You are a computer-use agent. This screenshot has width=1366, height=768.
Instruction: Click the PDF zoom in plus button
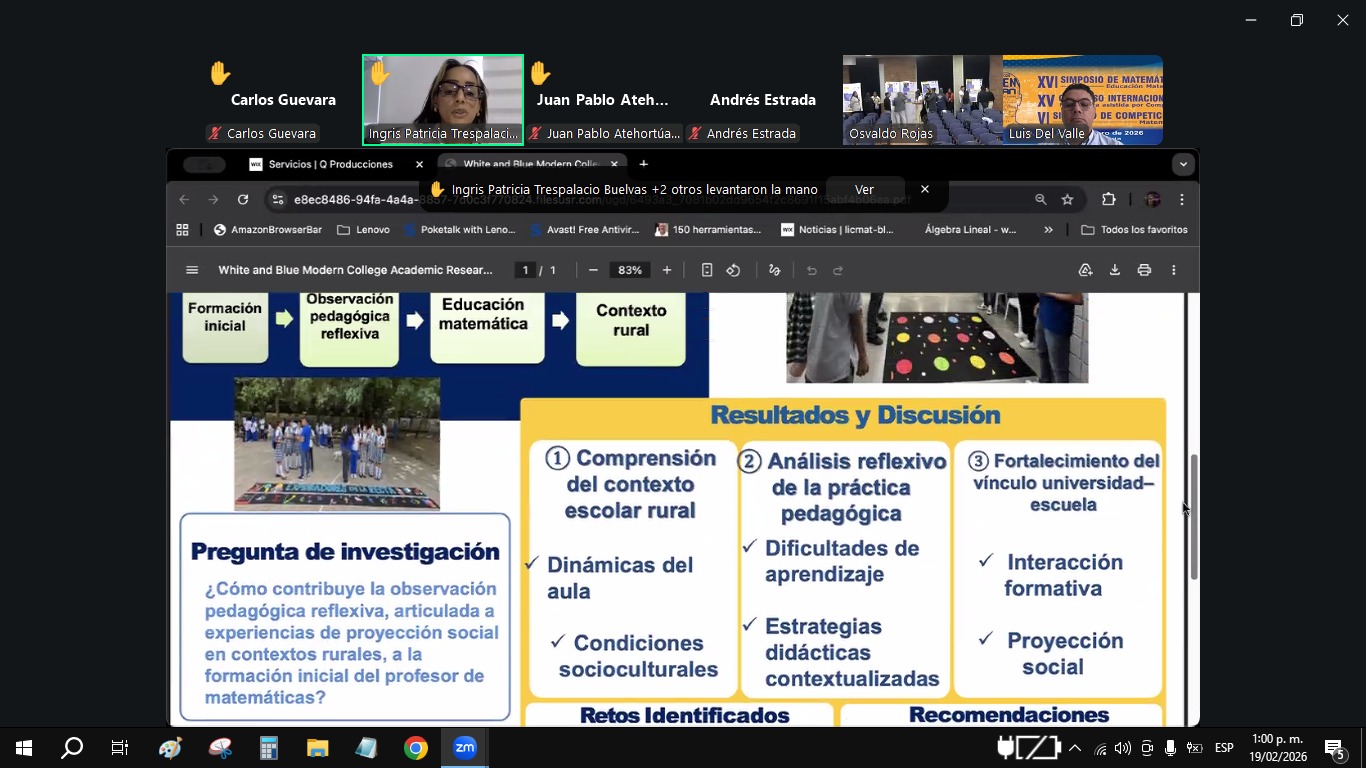pos(667,270)
